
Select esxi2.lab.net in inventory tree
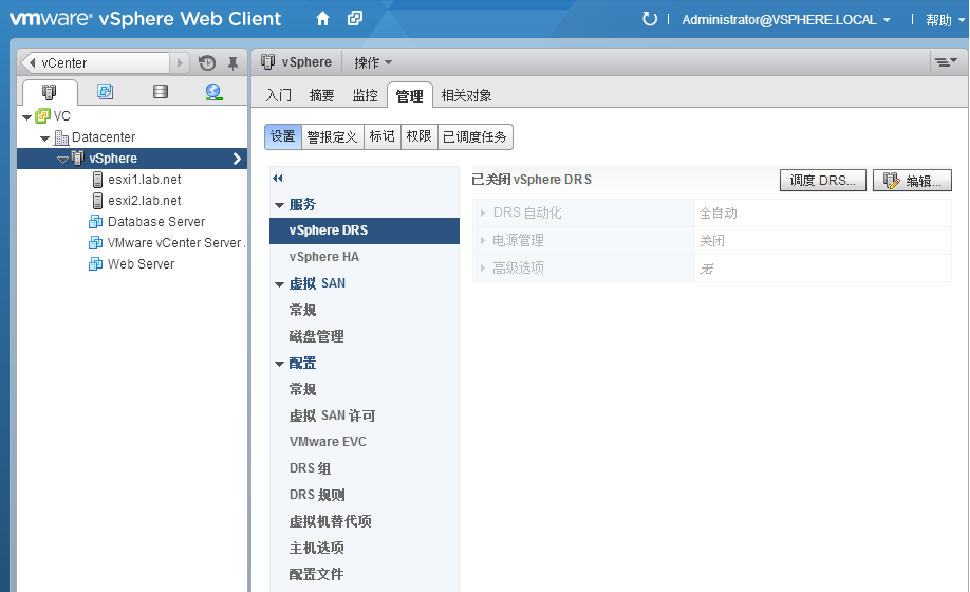144,200
